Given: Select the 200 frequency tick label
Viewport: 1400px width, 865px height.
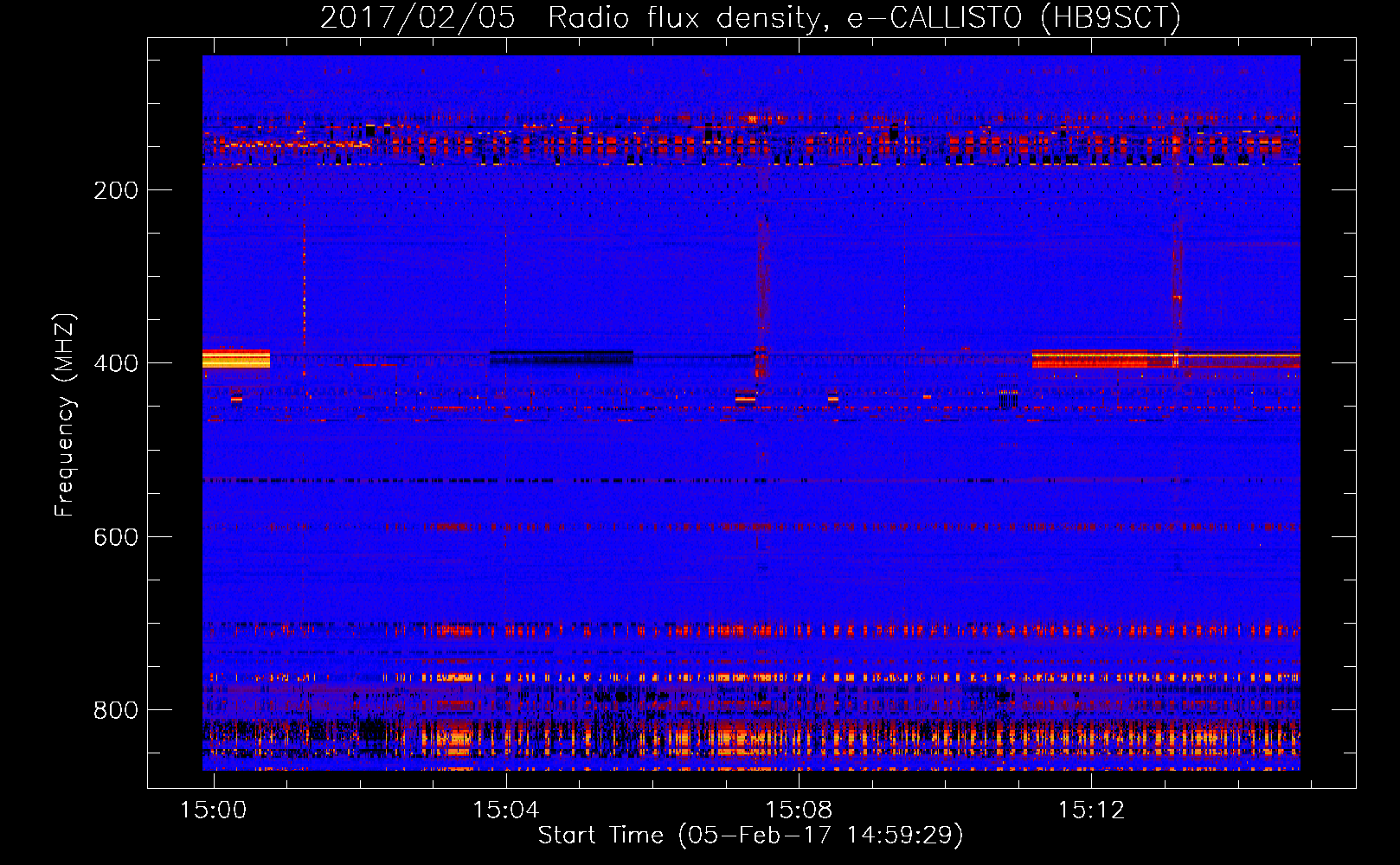Looking at the screenshot, I should tap(116, 190).
